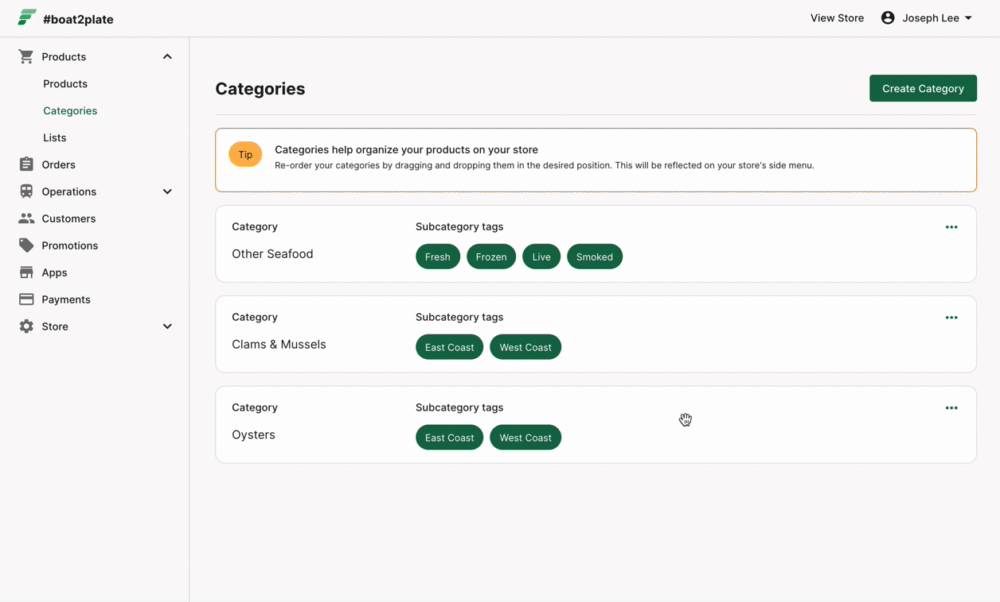The width and height of the screenshot is (1000, 602).
Task: Open the three-dot menu for Oysters
Action: [x=951, y=408]
